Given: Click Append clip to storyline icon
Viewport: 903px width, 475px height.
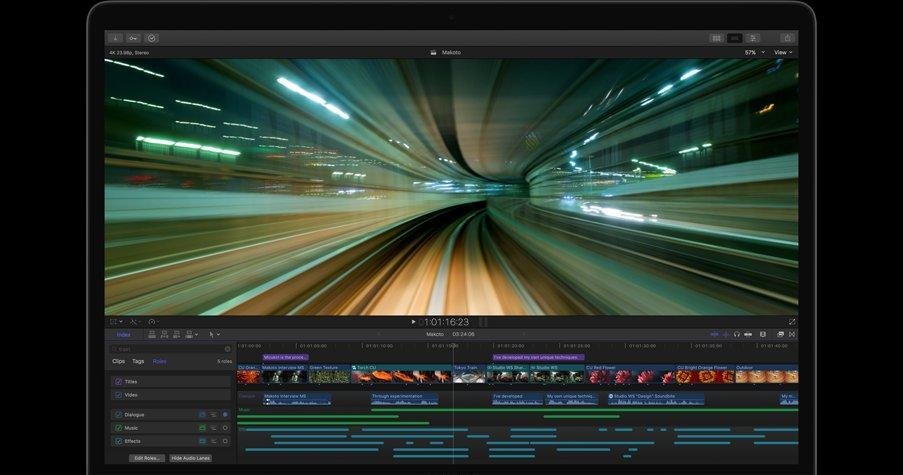Looking at the screenshot, I should point(176,334).
